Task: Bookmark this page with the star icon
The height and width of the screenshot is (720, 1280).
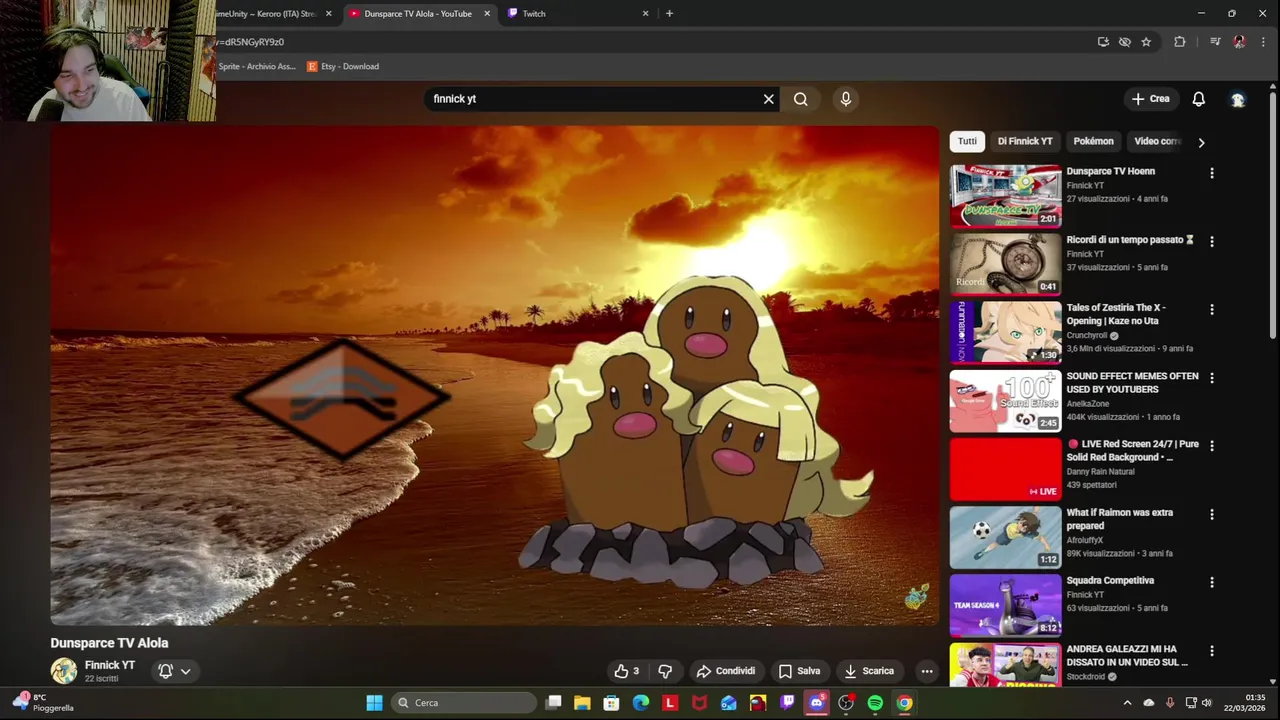Action: 1146,42
